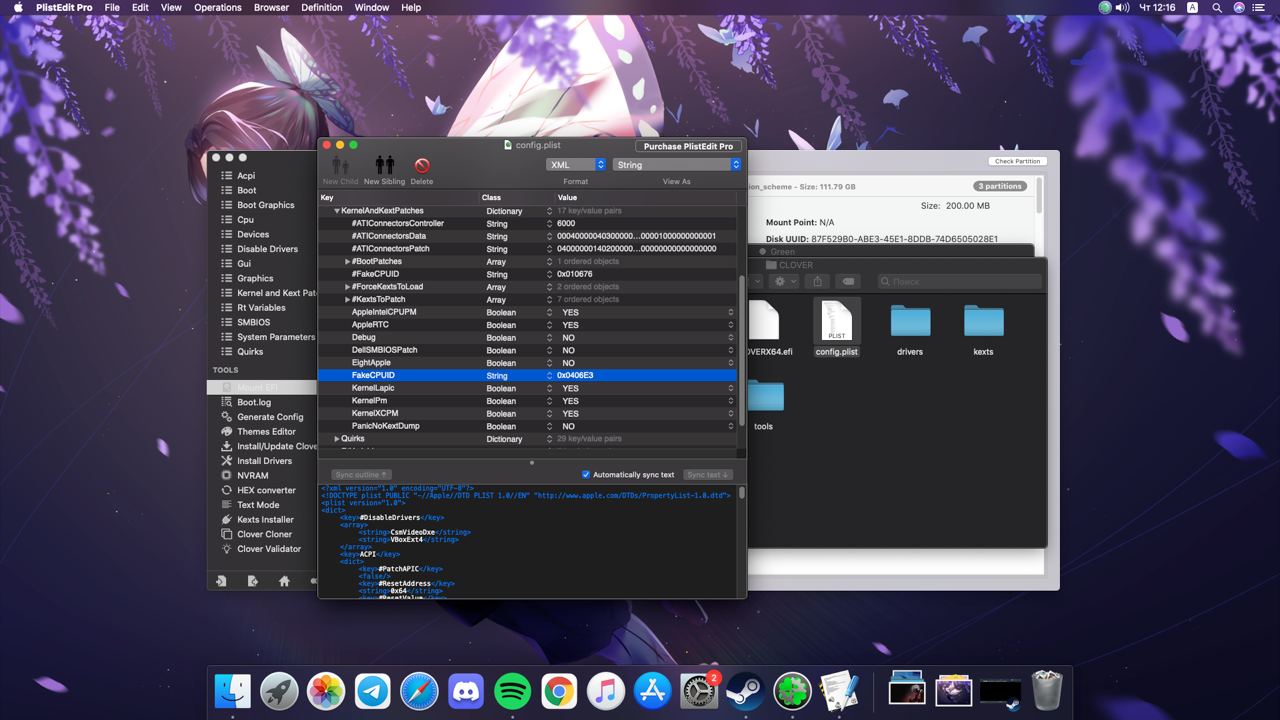
Task: Open drivers folder in Finder window
Action: click(910, 321)
